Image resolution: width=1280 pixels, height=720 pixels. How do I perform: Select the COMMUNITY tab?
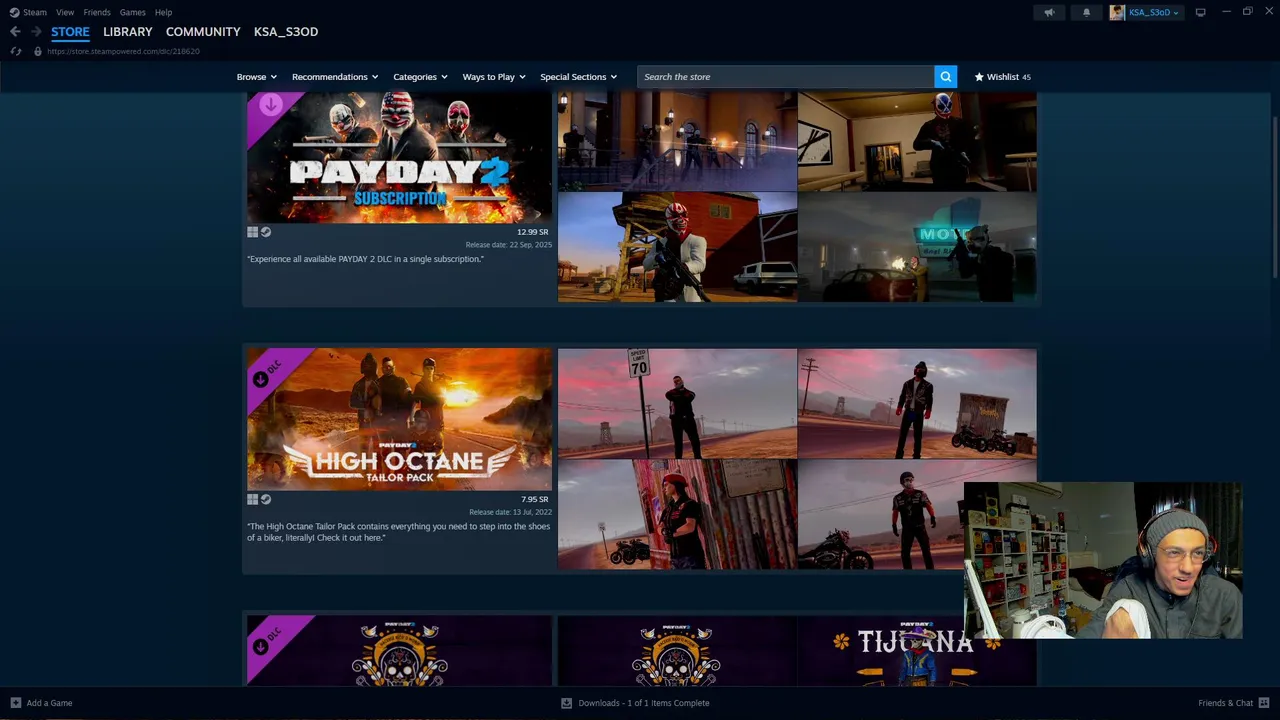coord(203,32)
